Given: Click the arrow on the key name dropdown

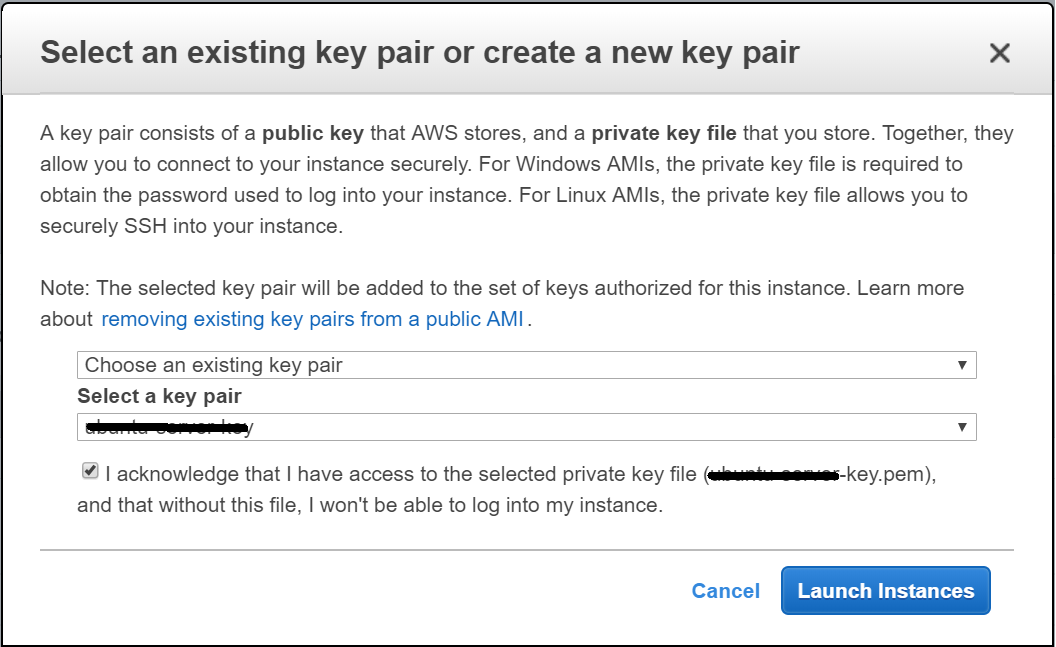Looking at the screenshot, I should click(961, 427).
